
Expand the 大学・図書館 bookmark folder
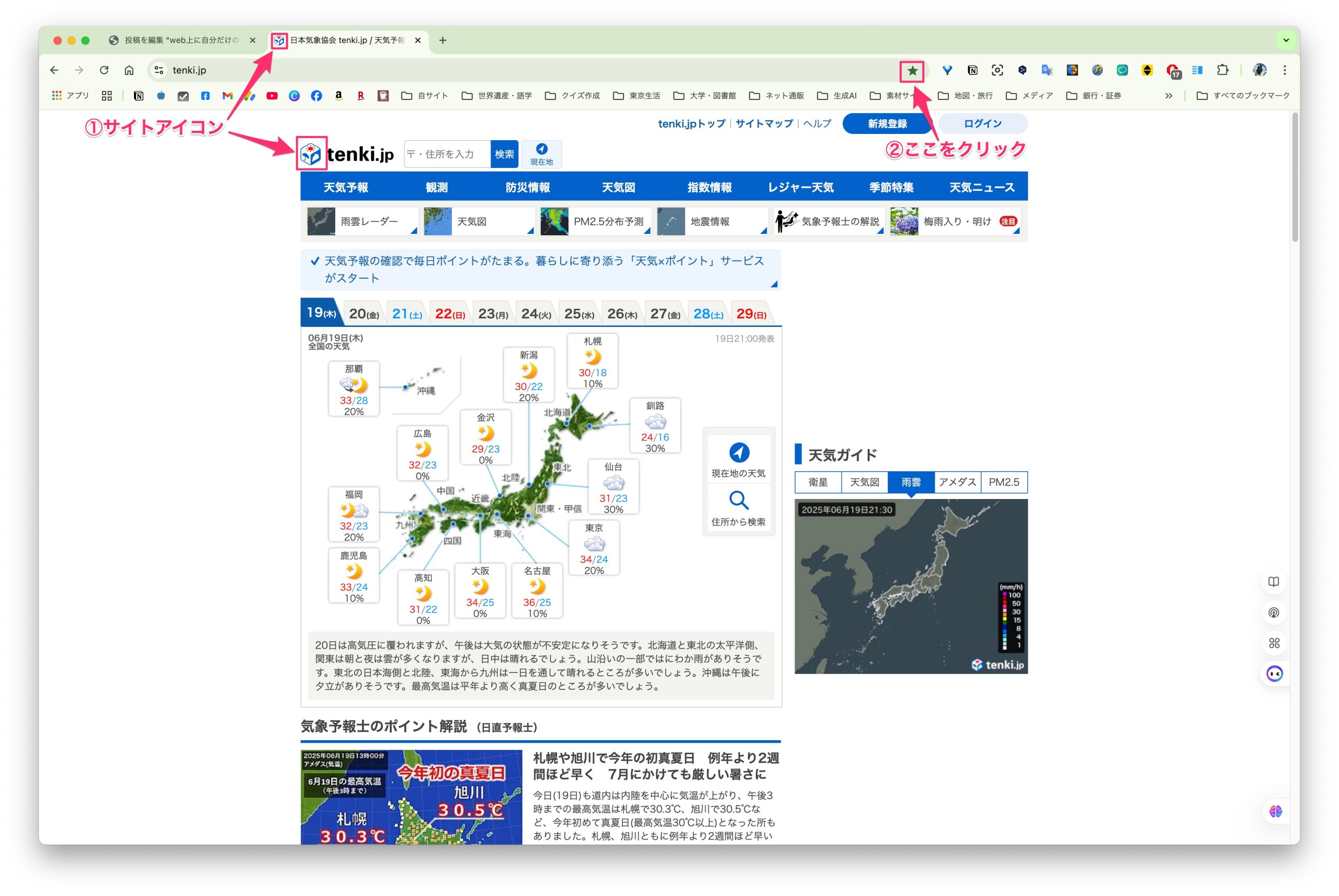click(x=705, y=96)
